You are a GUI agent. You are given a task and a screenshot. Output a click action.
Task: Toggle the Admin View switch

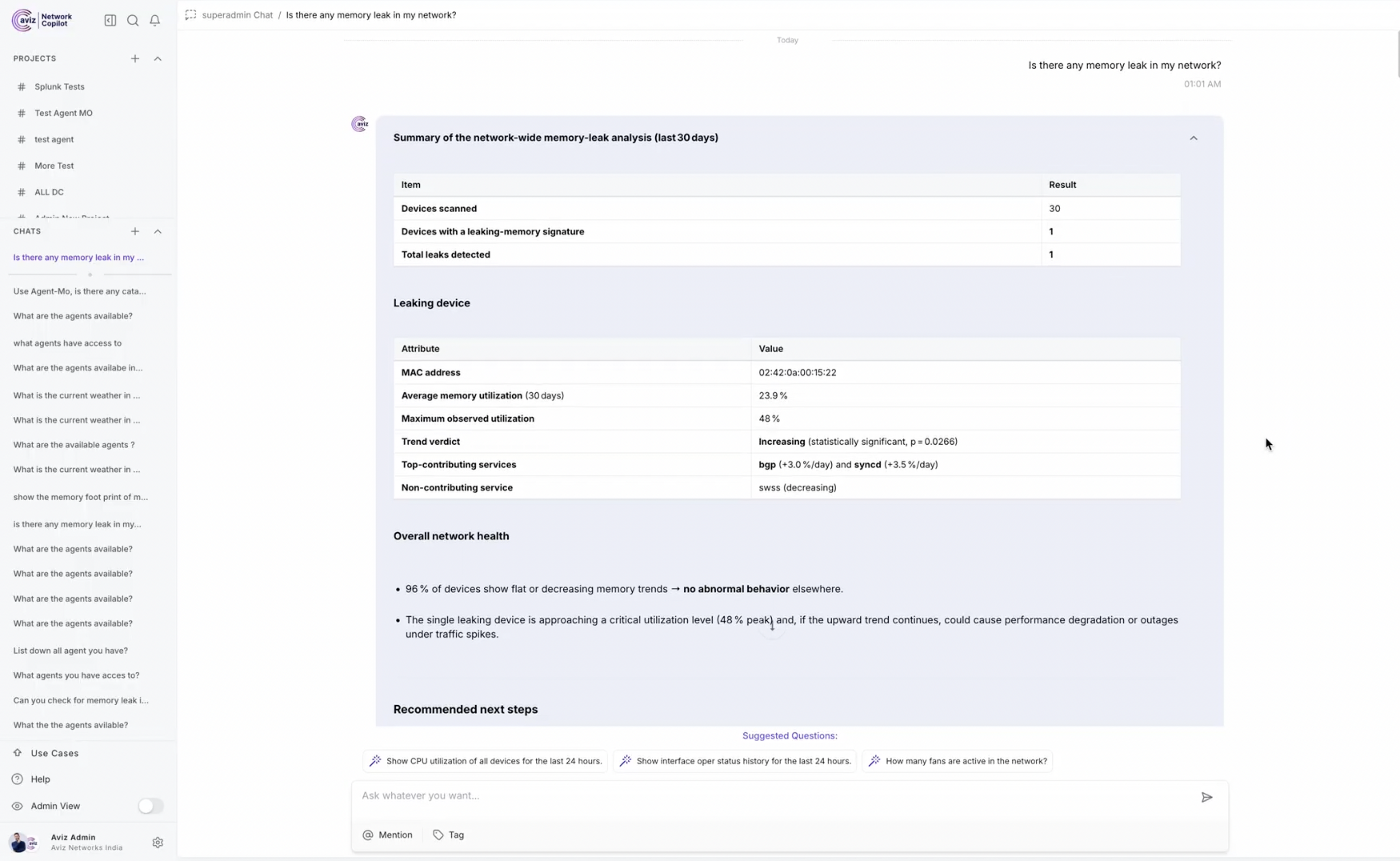(150, 806)
